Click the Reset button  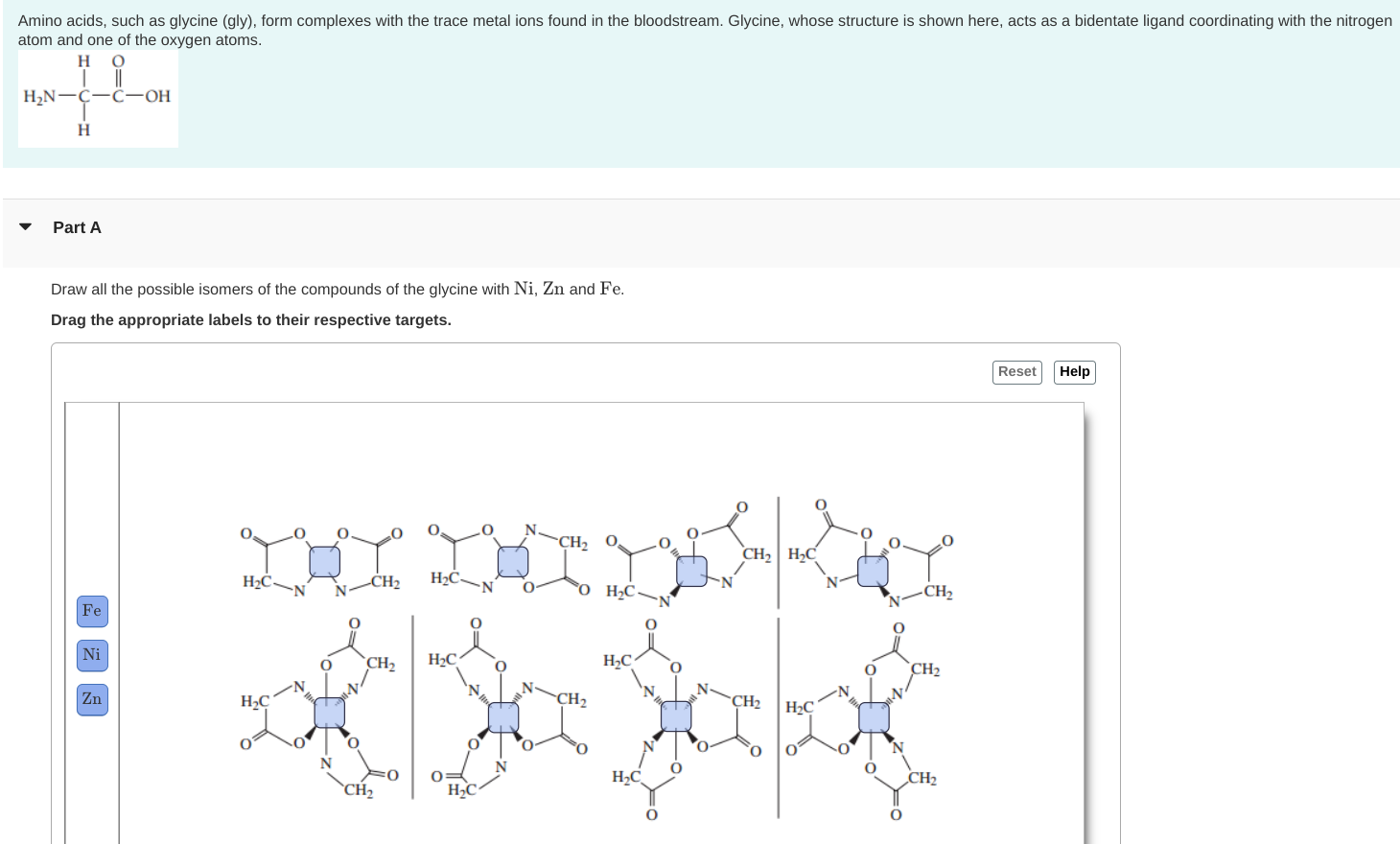1016,371
